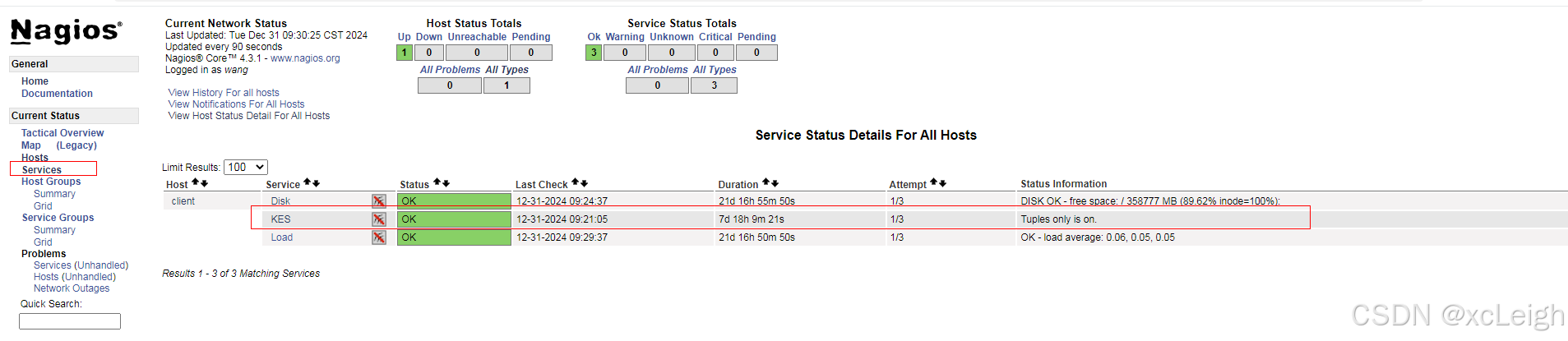Click Pending in Service Status Totals
Viewport: 1568px width, 341px height.
(756, 37)
